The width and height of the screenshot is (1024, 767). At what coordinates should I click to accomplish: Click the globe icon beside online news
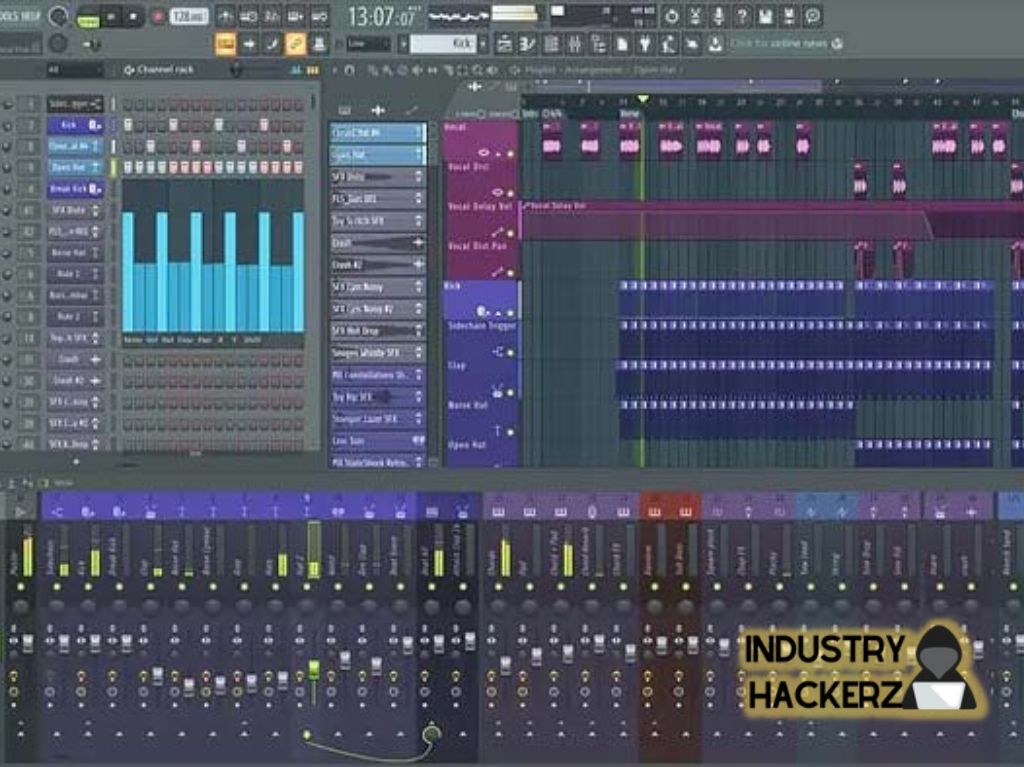[837, 44]
